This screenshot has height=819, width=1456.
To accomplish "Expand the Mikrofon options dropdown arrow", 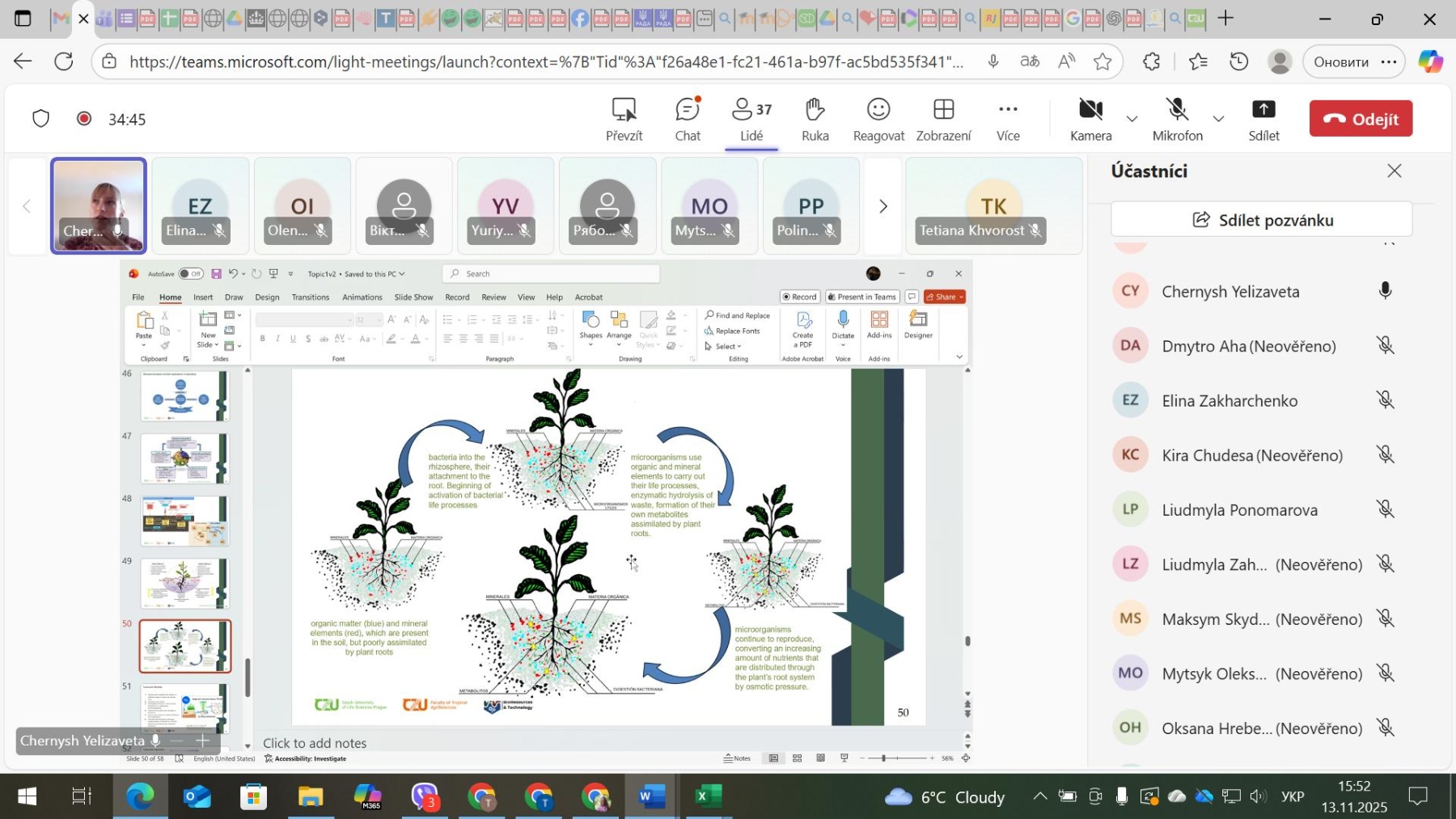I will click(x=1219, y=119).
